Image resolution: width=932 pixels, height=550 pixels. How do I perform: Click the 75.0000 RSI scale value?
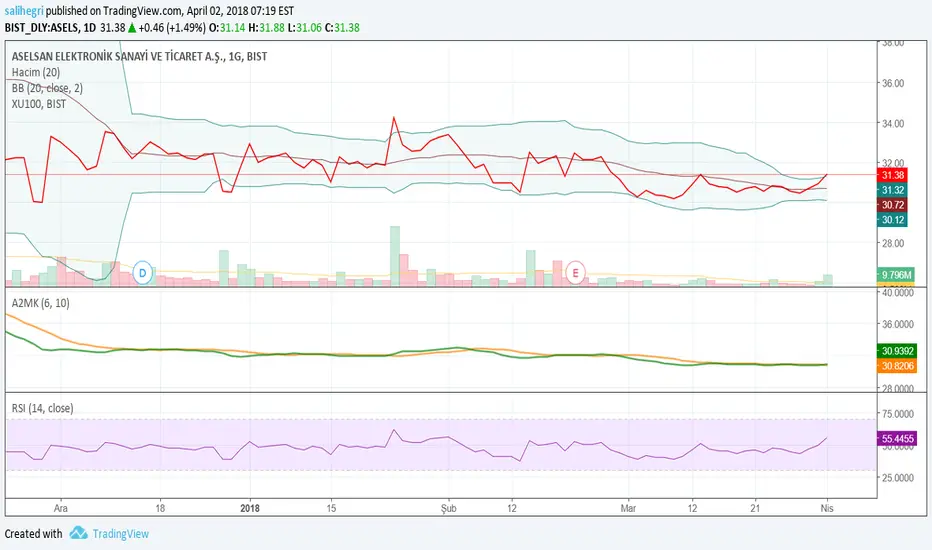[898, 414]
